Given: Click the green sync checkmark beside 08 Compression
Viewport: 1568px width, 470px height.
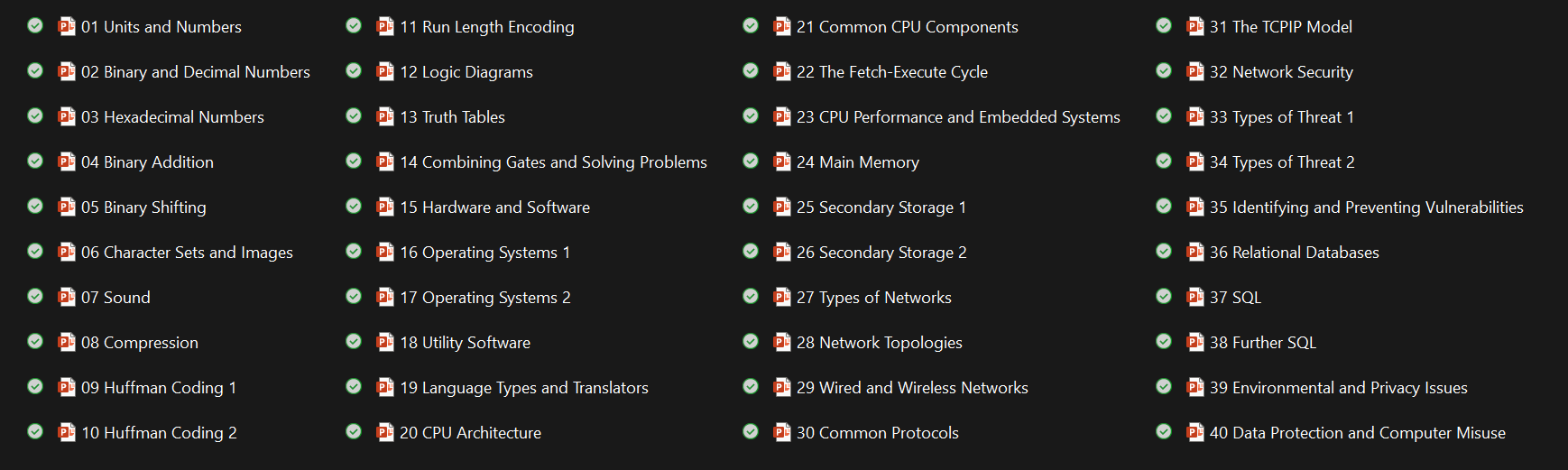Looking at the screenshot, I should click(x=35, y=341).
